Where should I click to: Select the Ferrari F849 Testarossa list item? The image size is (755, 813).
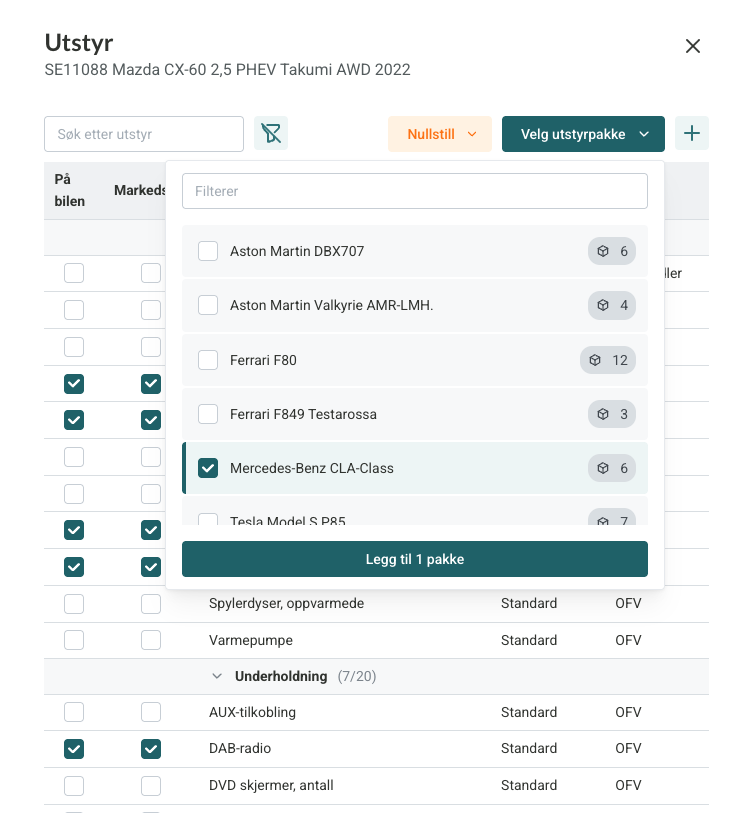[303, 414]
